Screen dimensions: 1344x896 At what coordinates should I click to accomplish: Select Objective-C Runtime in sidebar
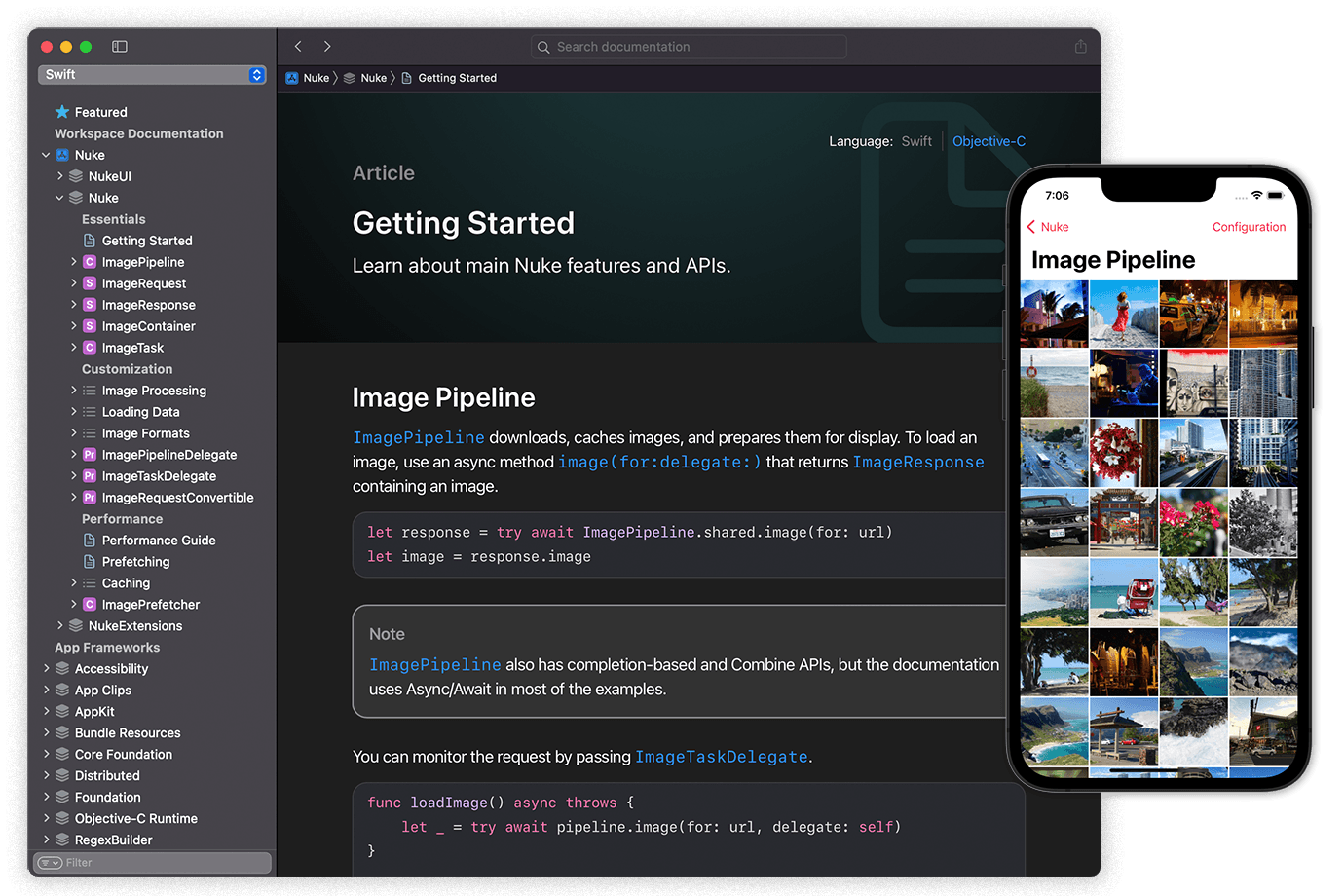click(136, 819)
